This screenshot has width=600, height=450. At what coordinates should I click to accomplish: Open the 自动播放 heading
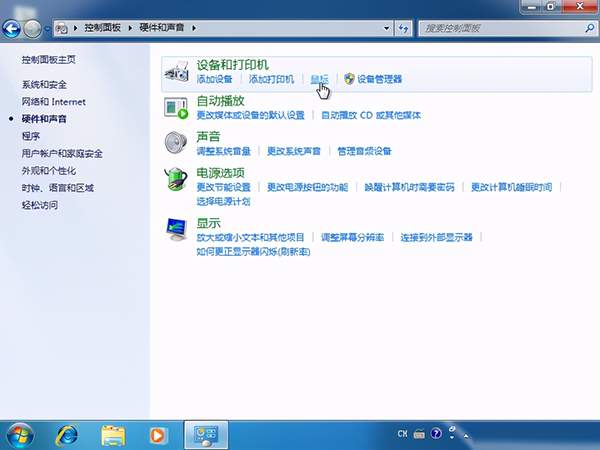(x=220, y=101)
